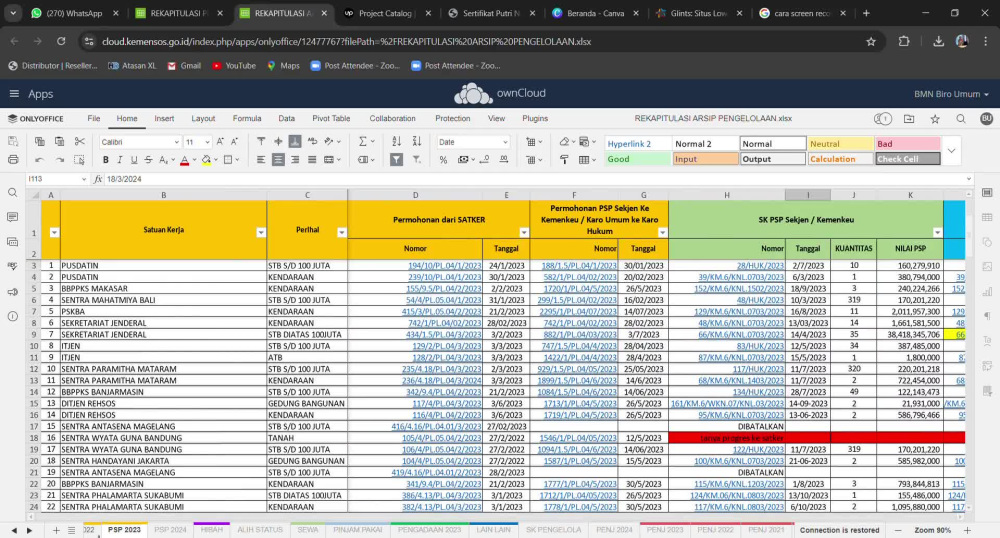The image size is (1000, 538).
Task: Undo the last action
Action: 40,159
